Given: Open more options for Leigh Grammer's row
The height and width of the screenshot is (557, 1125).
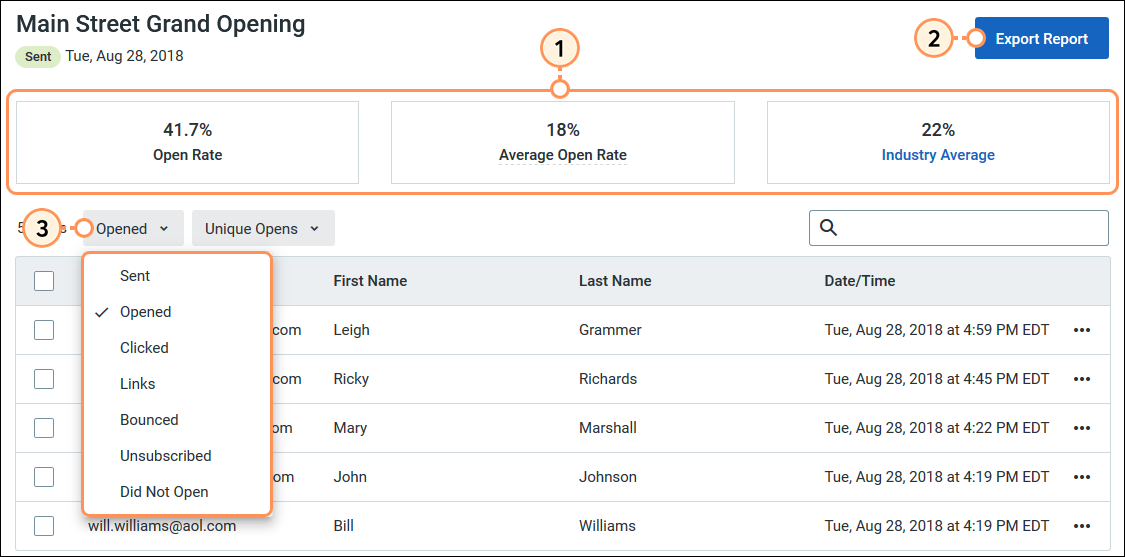Looking at the screenshot, I should [x=1082, y=330].
